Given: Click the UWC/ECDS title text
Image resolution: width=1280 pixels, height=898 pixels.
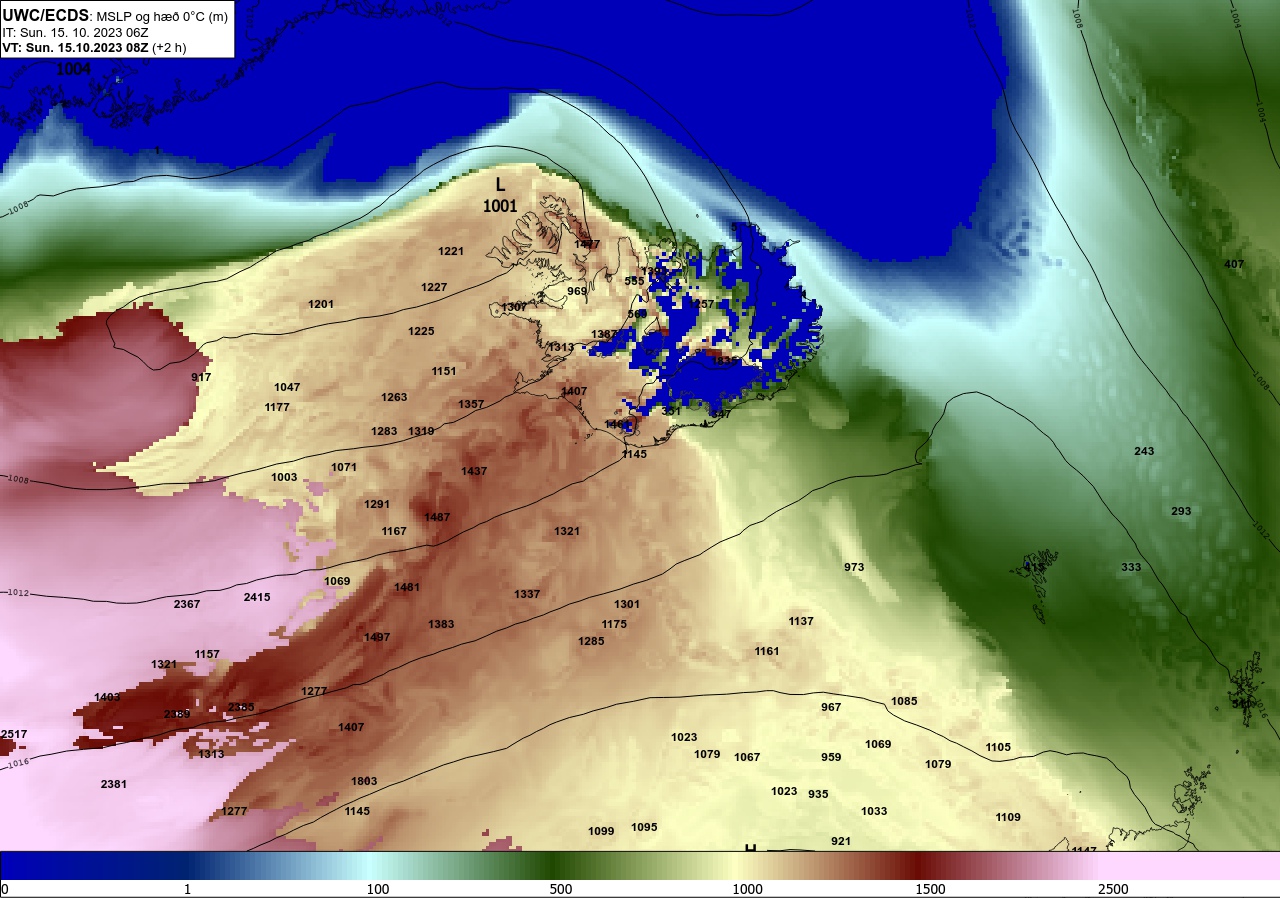Looking at the screenshot, I should [x=46, y=15].
